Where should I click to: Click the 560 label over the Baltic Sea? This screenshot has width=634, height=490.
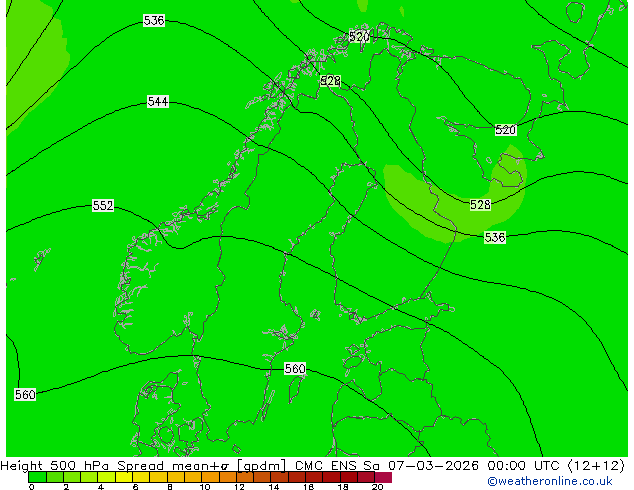295,369
